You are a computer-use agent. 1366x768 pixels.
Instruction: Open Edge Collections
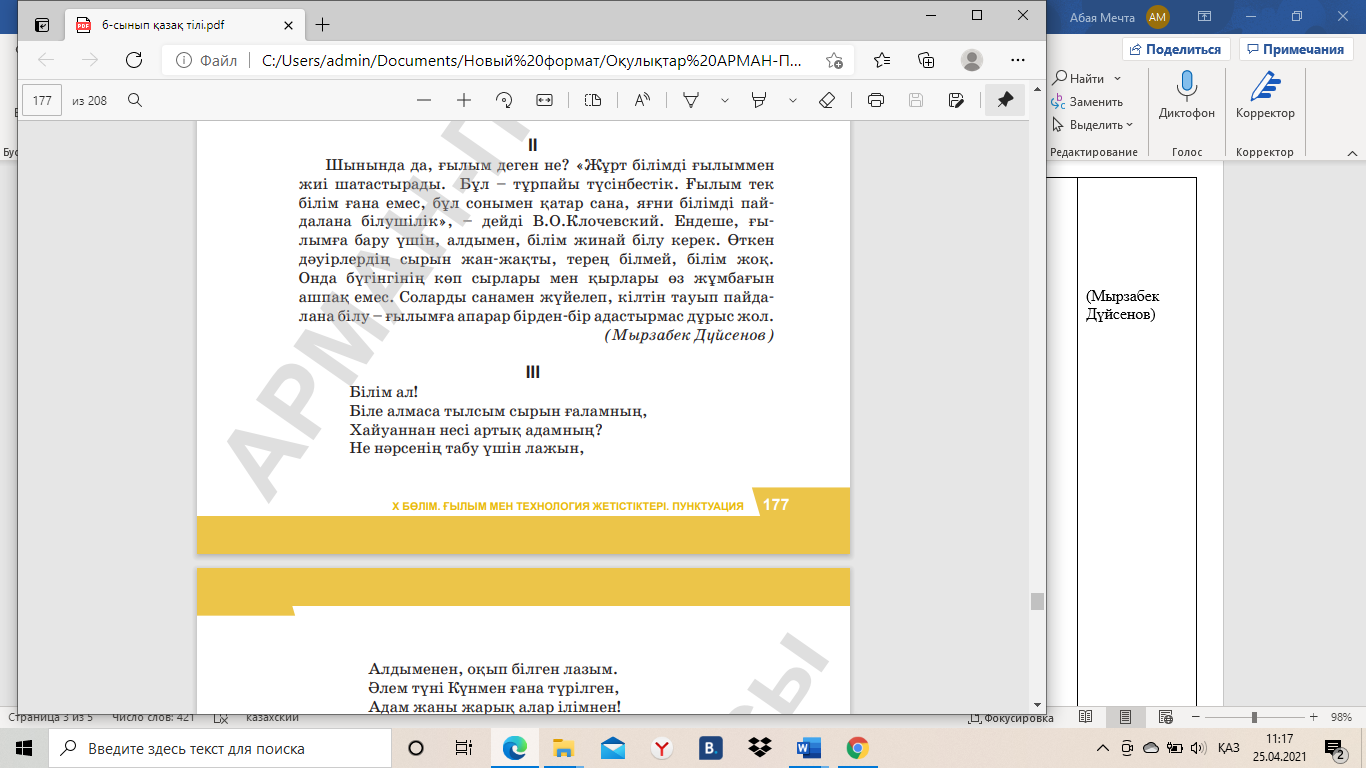[927, 60]
